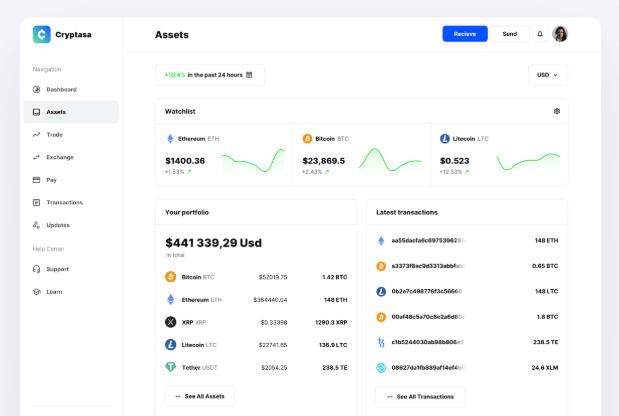
Task: Click the Exchange arrows icon
Action: [36, 157]
